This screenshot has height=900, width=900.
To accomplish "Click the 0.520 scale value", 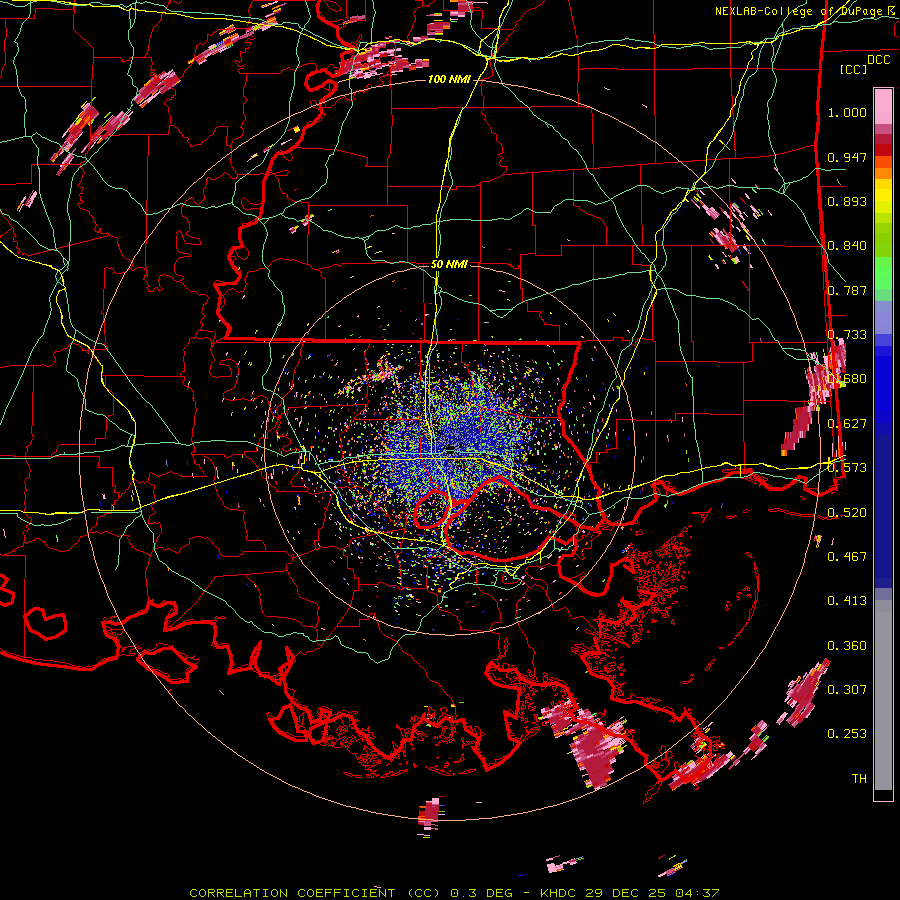I will [x=847, y=512].
